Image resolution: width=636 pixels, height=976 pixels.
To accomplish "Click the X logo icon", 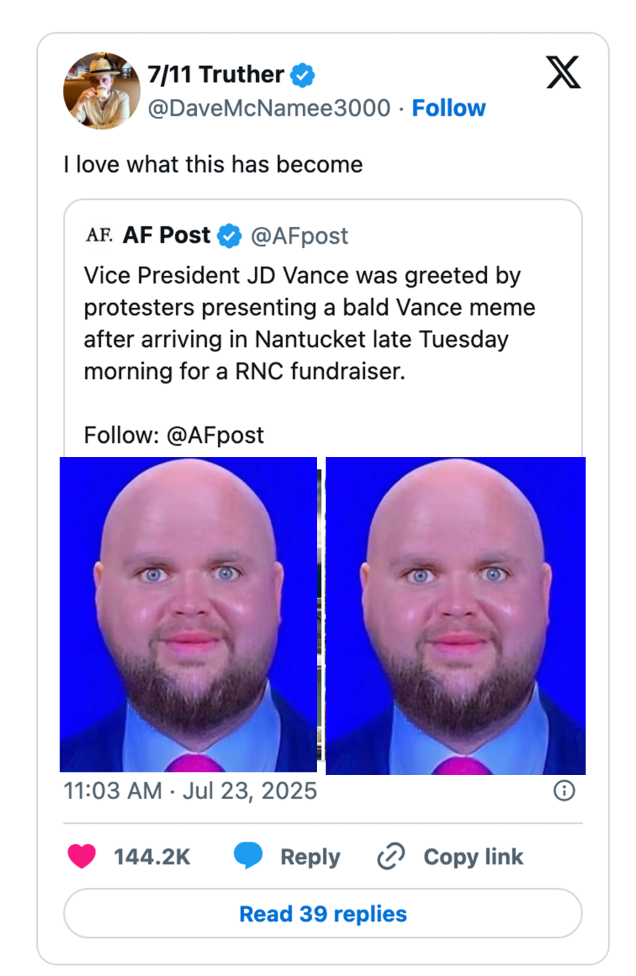I will [564, 73].
